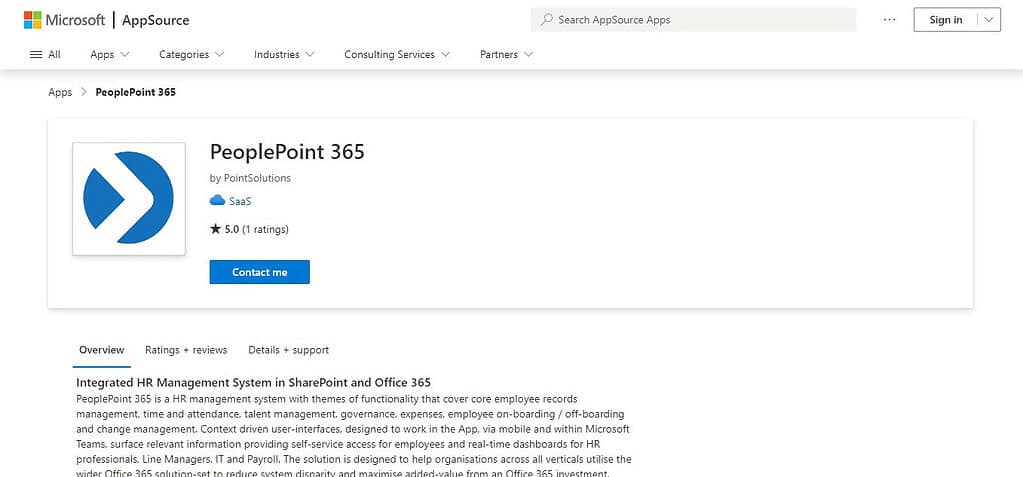This screenshot has height=477, width=1023.
Task: Expand the Sign in dropdown arrow
Action: pyautogui.click(x=989, y=20)
